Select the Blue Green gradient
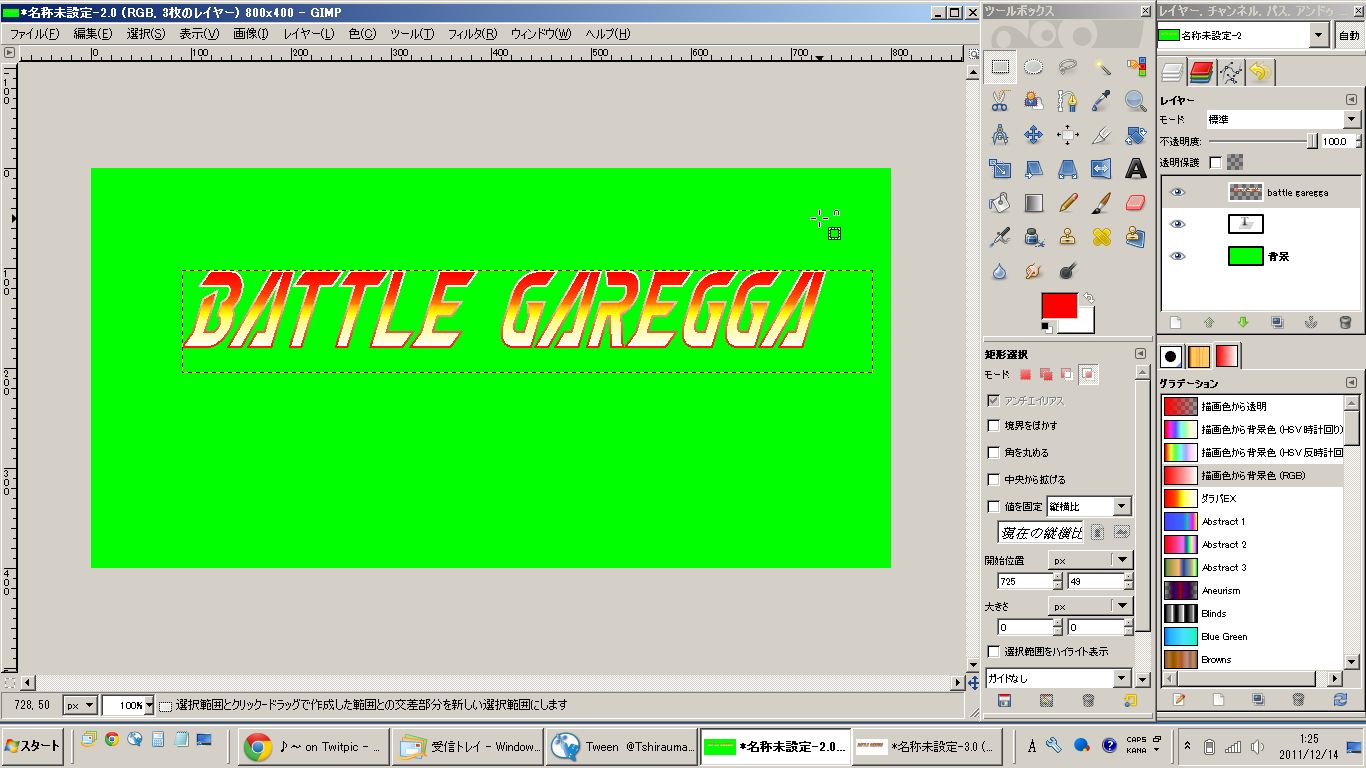Screen dimensions: 1366x768 [1256, 636]
